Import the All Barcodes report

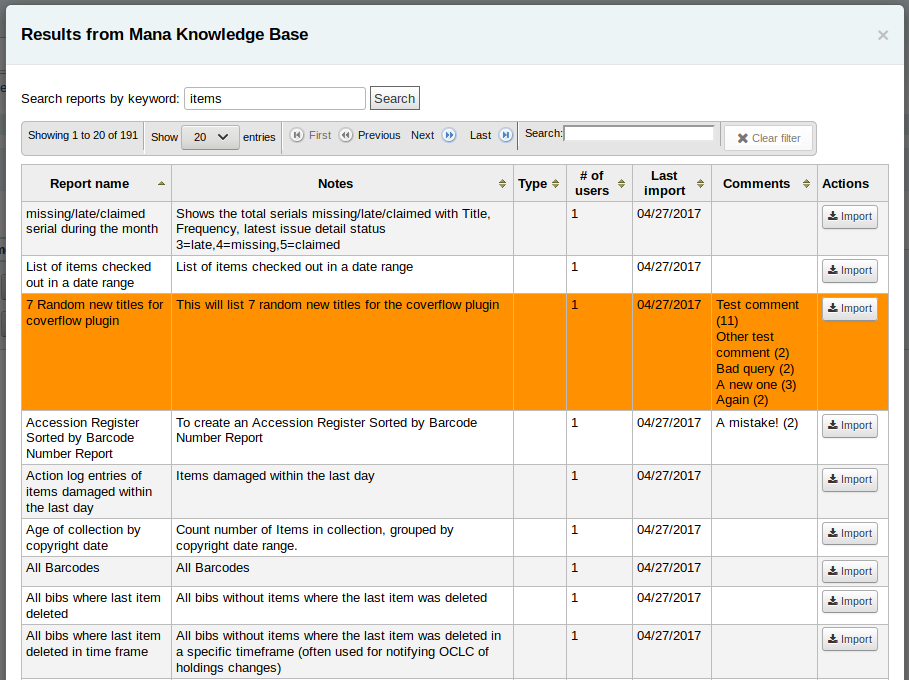[849, 572]
